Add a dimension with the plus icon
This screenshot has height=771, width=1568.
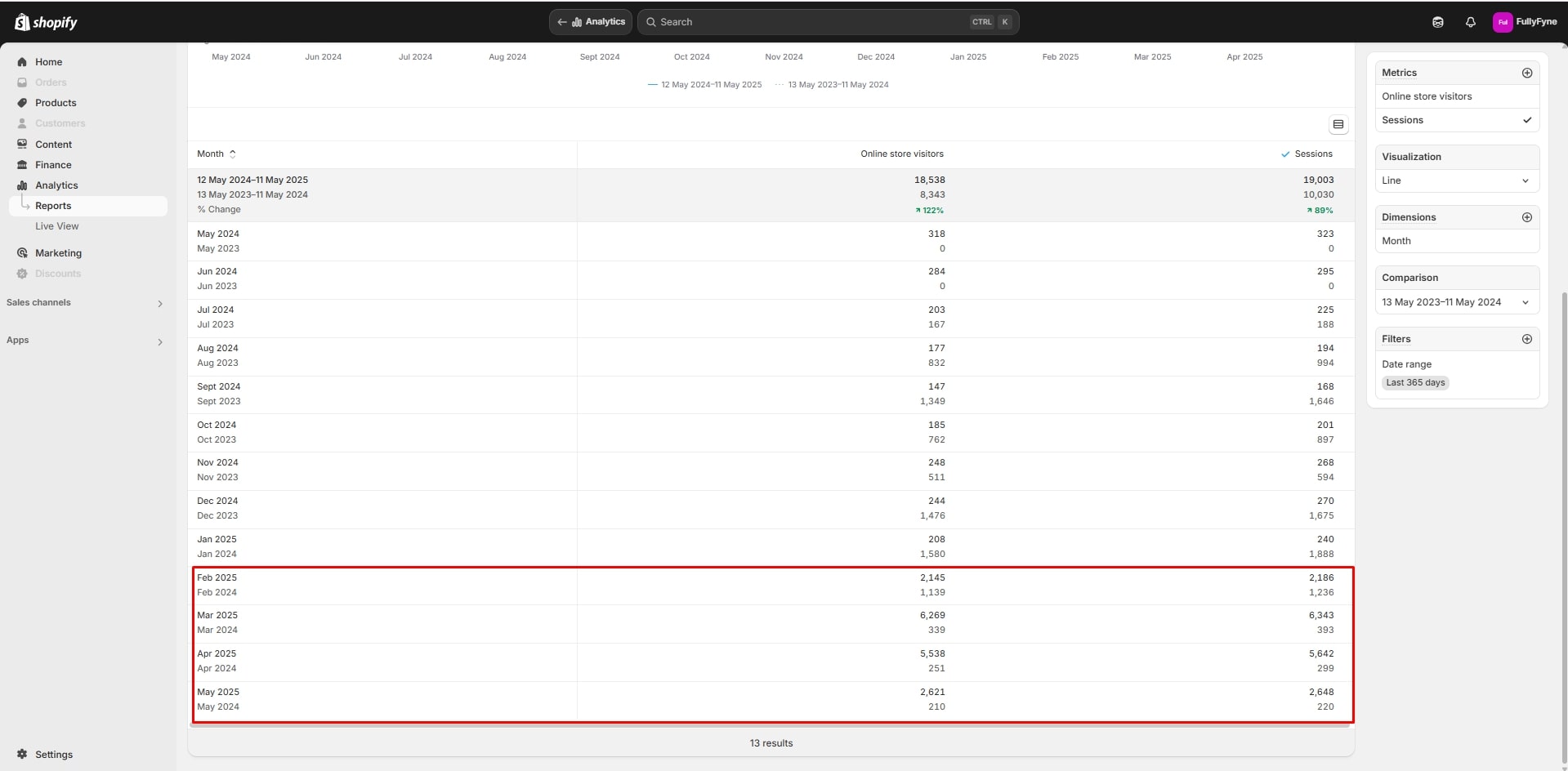click(x=1526, y=217)
